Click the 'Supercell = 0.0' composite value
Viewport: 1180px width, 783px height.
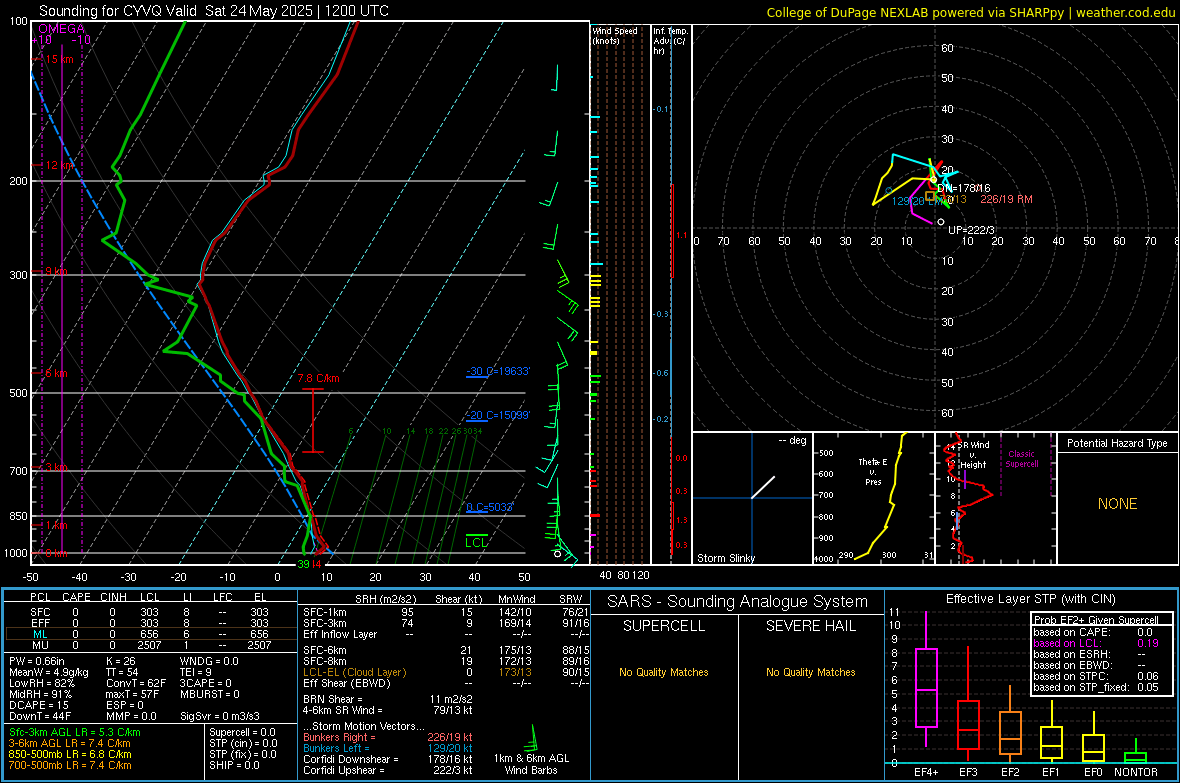click(242, 732)
